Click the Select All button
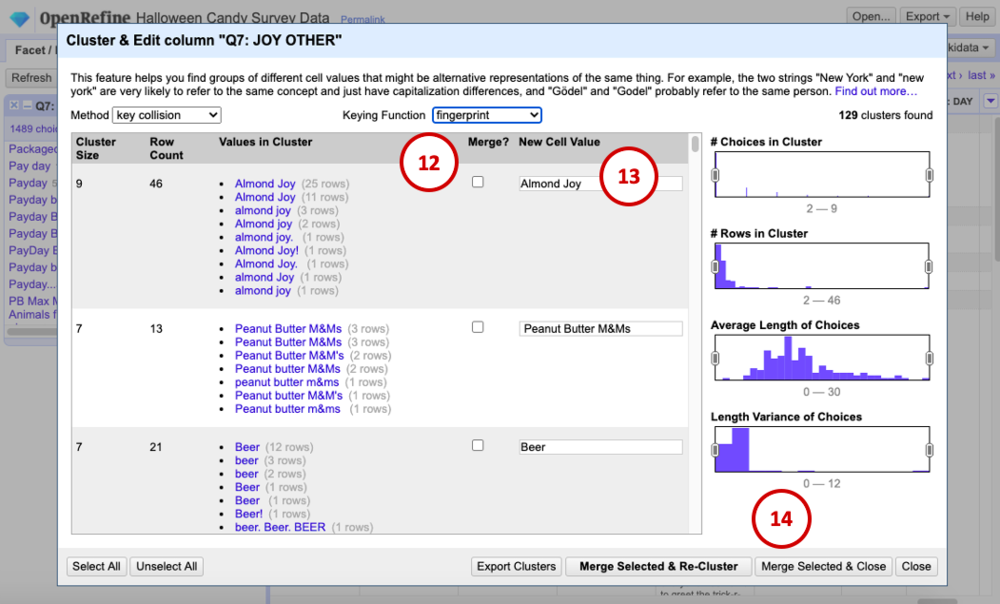This screenshot has width=1000, height=604. (x=96, y=566)
